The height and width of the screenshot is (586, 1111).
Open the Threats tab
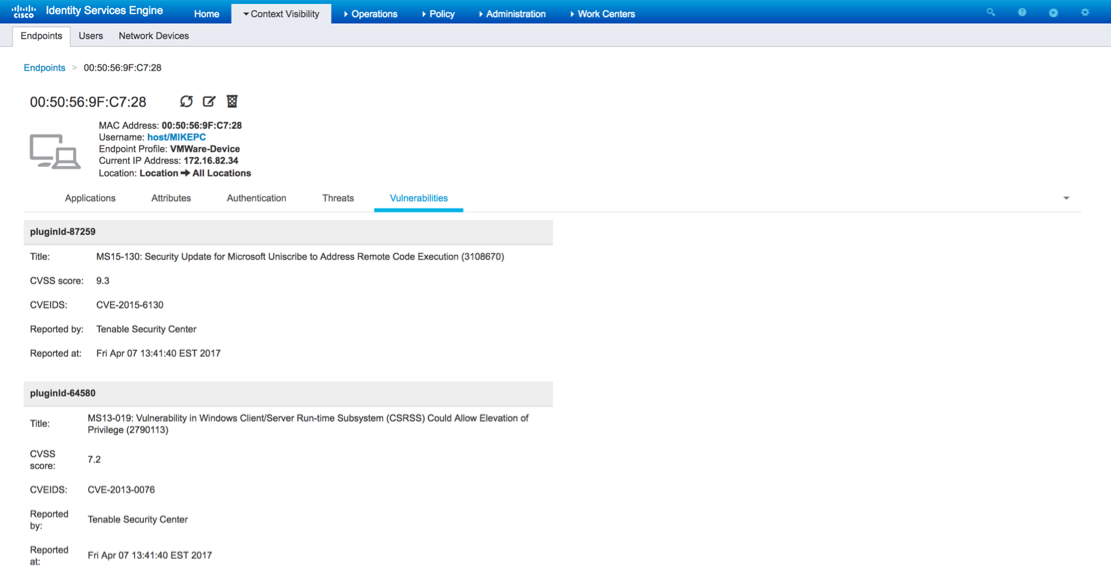click(338, 198)
